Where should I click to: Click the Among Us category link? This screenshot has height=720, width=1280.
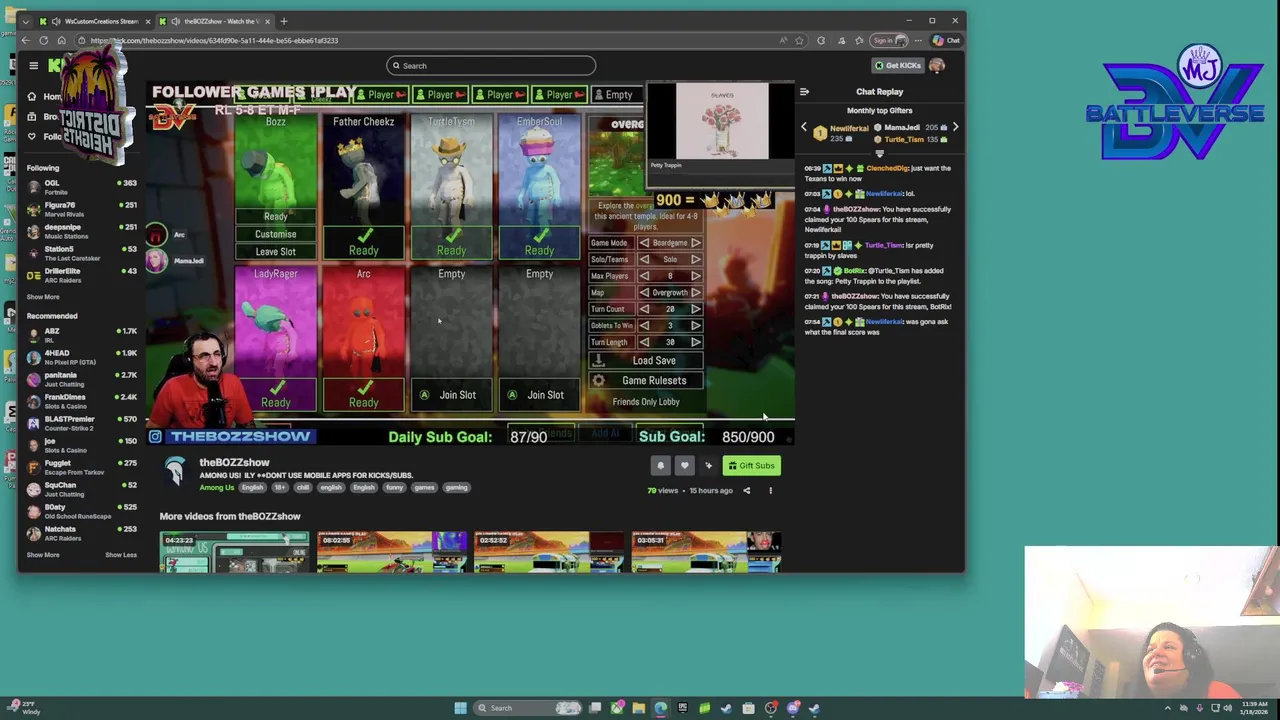(216, 488)
